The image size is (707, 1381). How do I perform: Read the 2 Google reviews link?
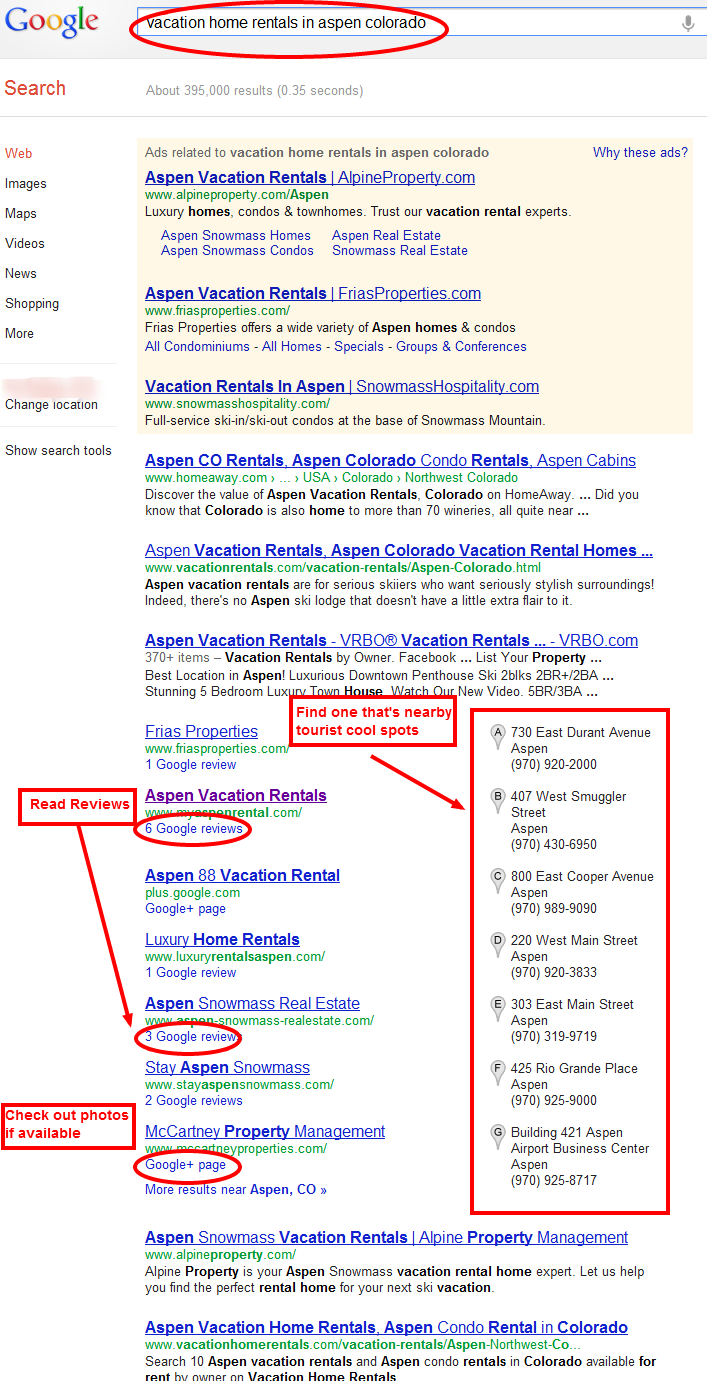pyautogui.click(x=194, y=1101)
